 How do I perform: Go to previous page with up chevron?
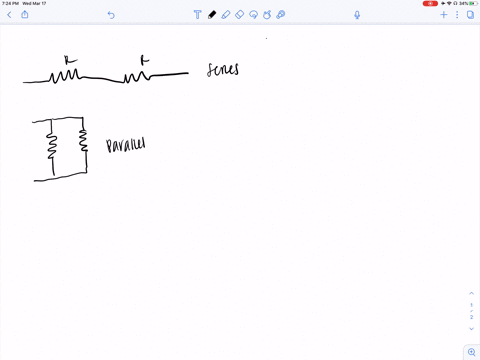[x=471, y=293]
